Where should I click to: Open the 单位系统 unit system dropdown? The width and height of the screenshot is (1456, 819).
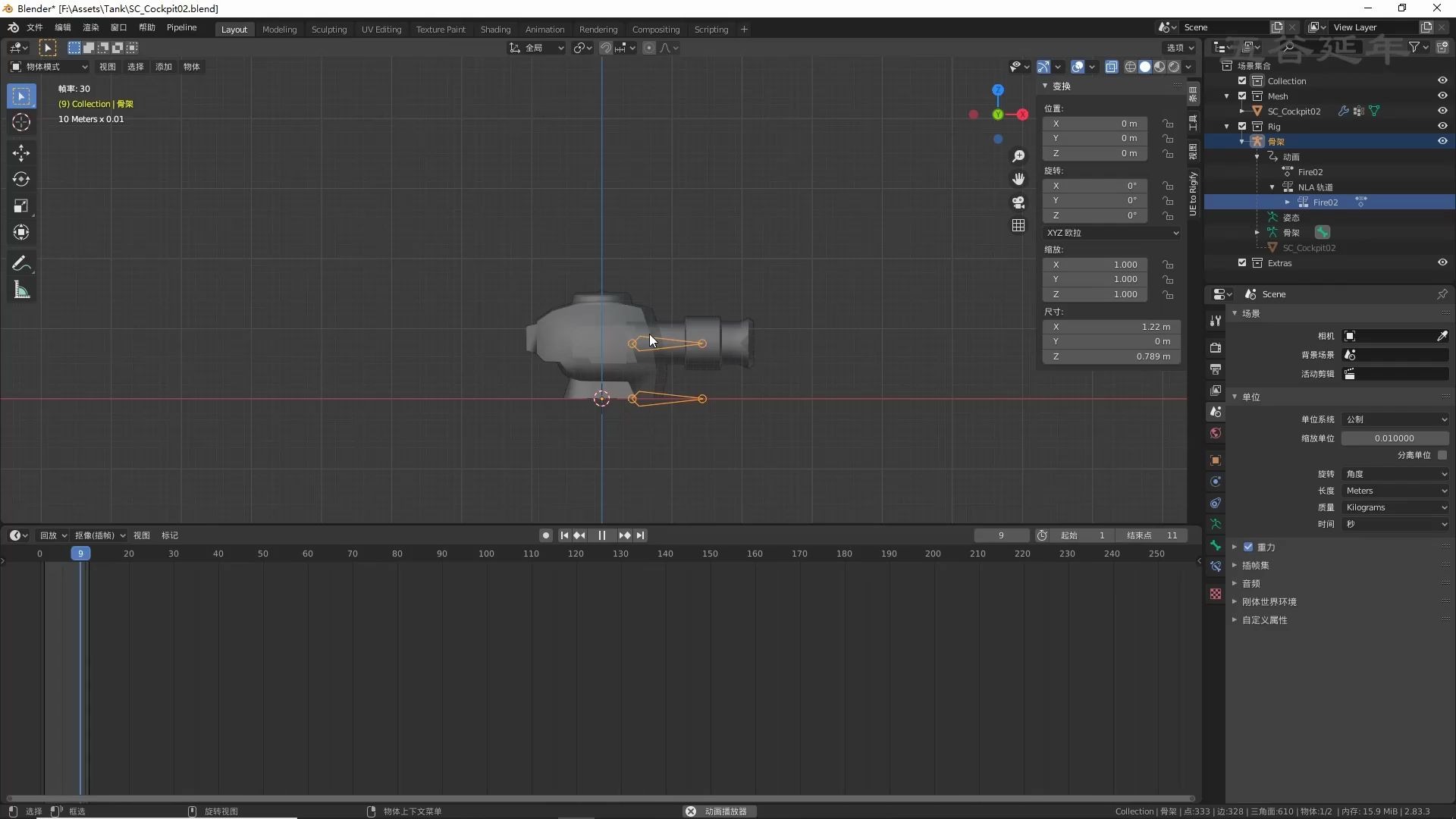point(1395,419)
